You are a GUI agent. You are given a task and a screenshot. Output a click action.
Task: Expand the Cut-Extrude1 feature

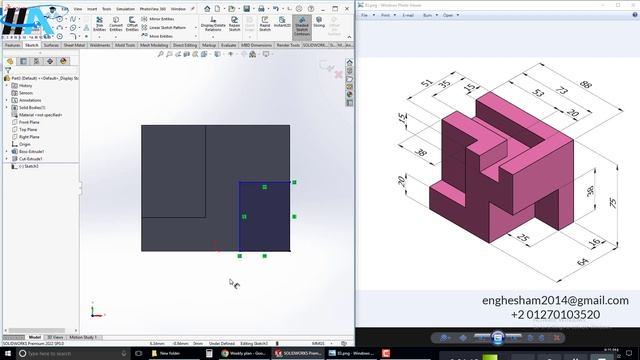pyautogui.click(x=7, y=159)
